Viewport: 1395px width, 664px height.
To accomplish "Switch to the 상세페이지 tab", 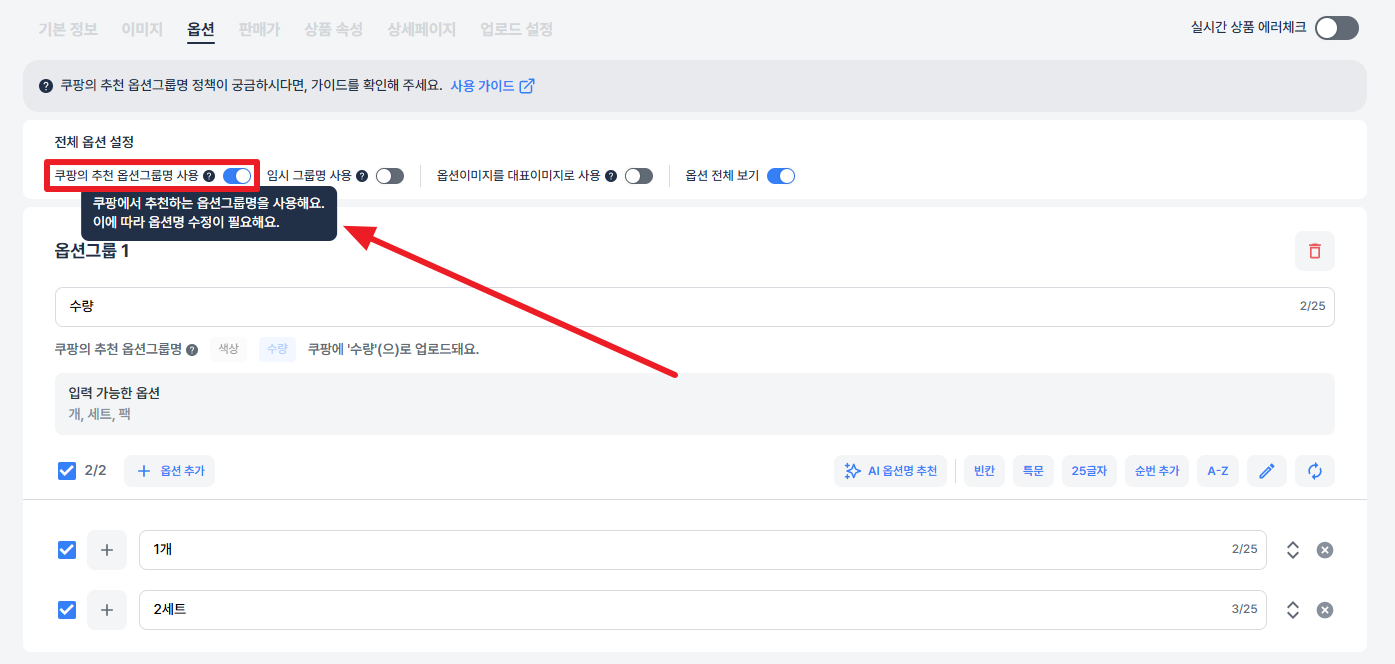I will click(421, 29).
